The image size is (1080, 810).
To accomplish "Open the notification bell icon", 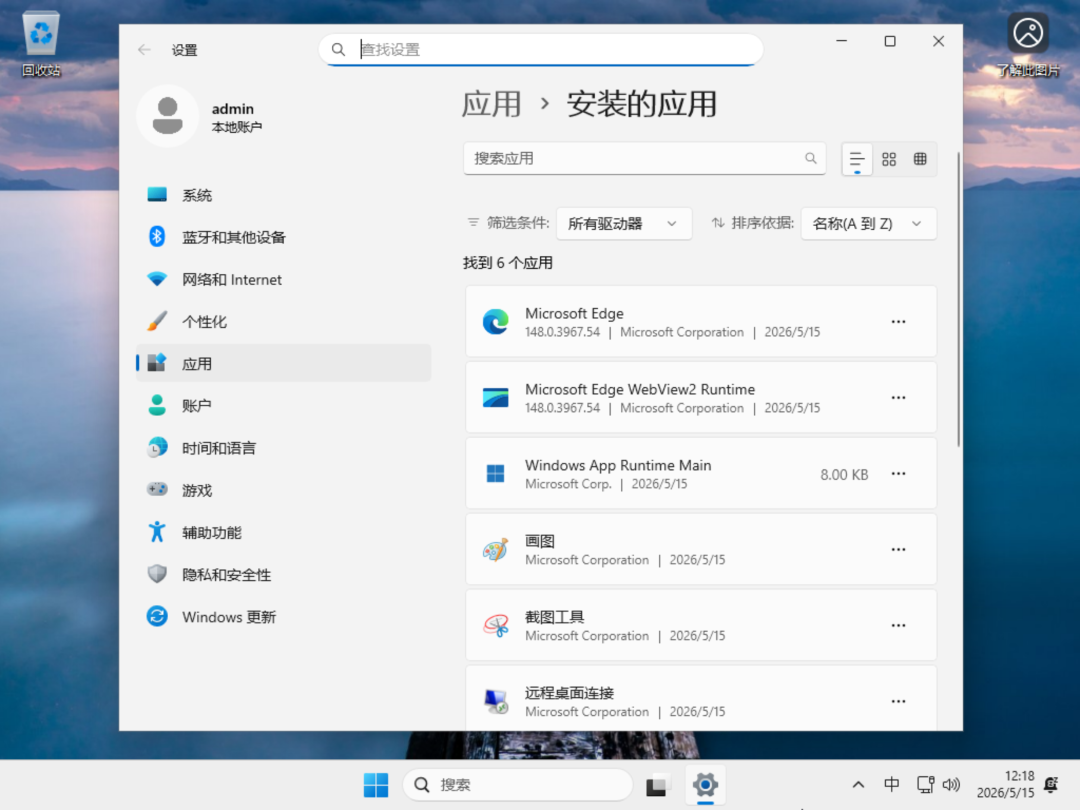I will point(1051,785).
